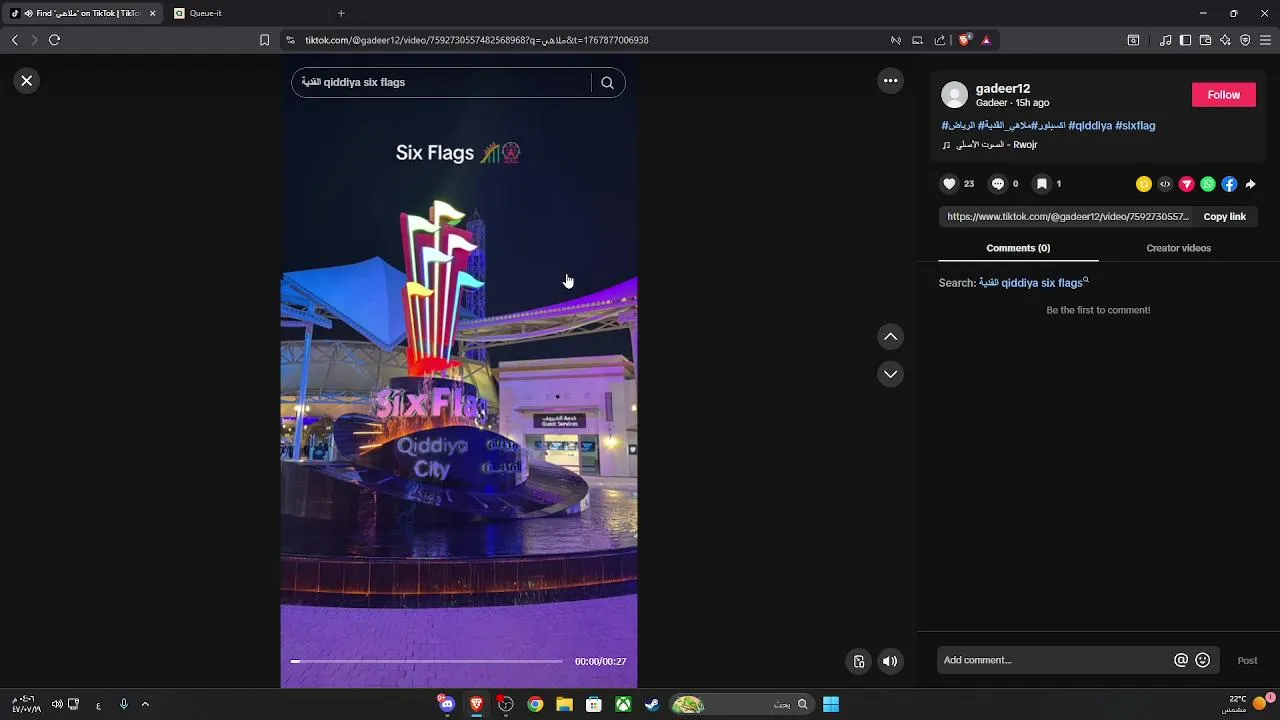This screenshot has width=1280, height=720.
Task: Toggle auto-scroll icon beside volume button
Action: (858, 661)
